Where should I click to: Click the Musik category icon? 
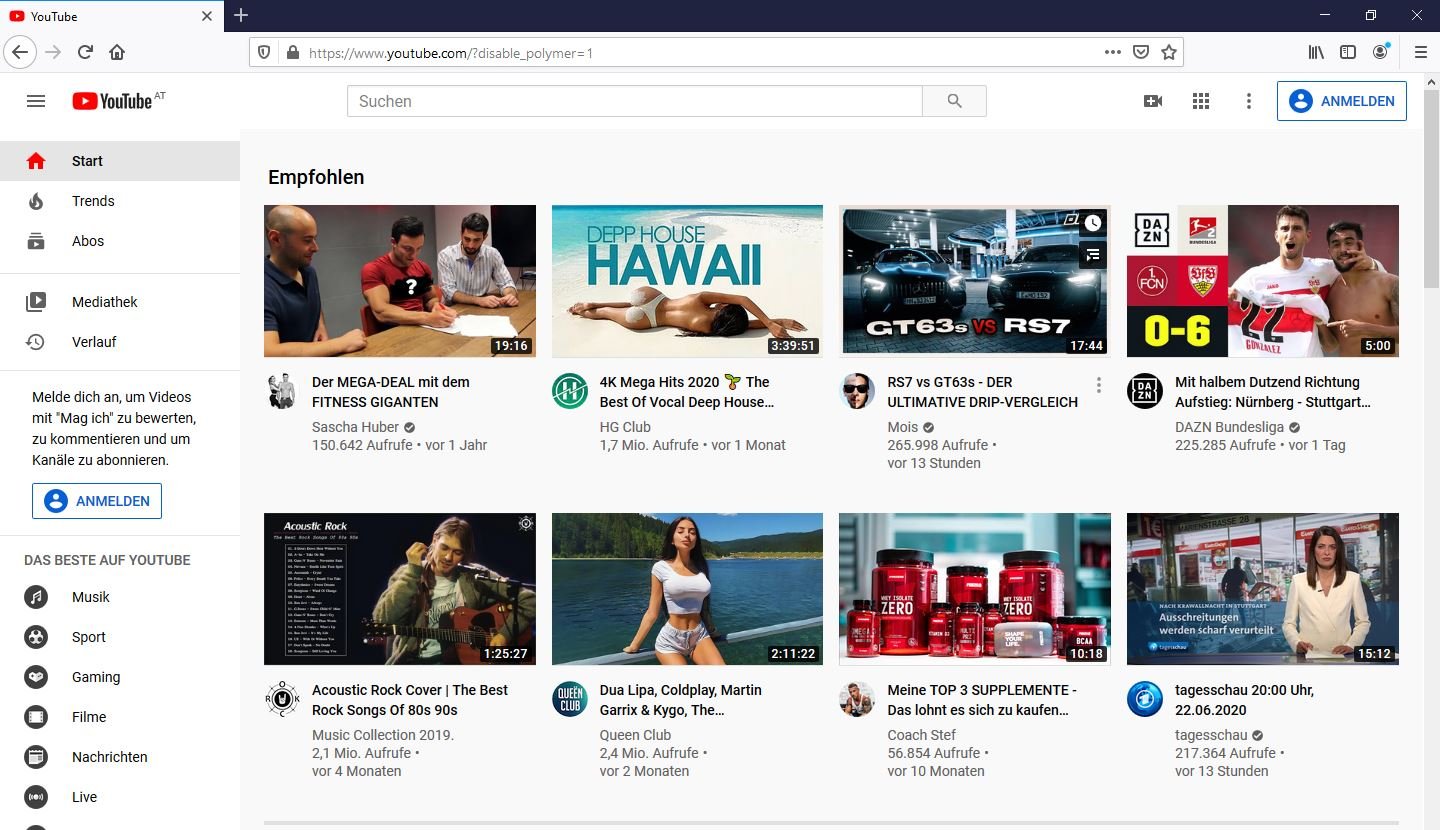[36, 597]
